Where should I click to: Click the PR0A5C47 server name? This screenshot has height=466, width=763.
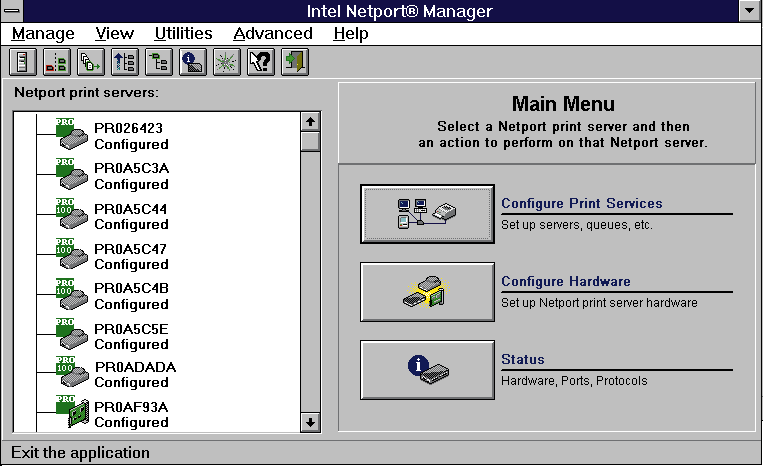(130, 249)
